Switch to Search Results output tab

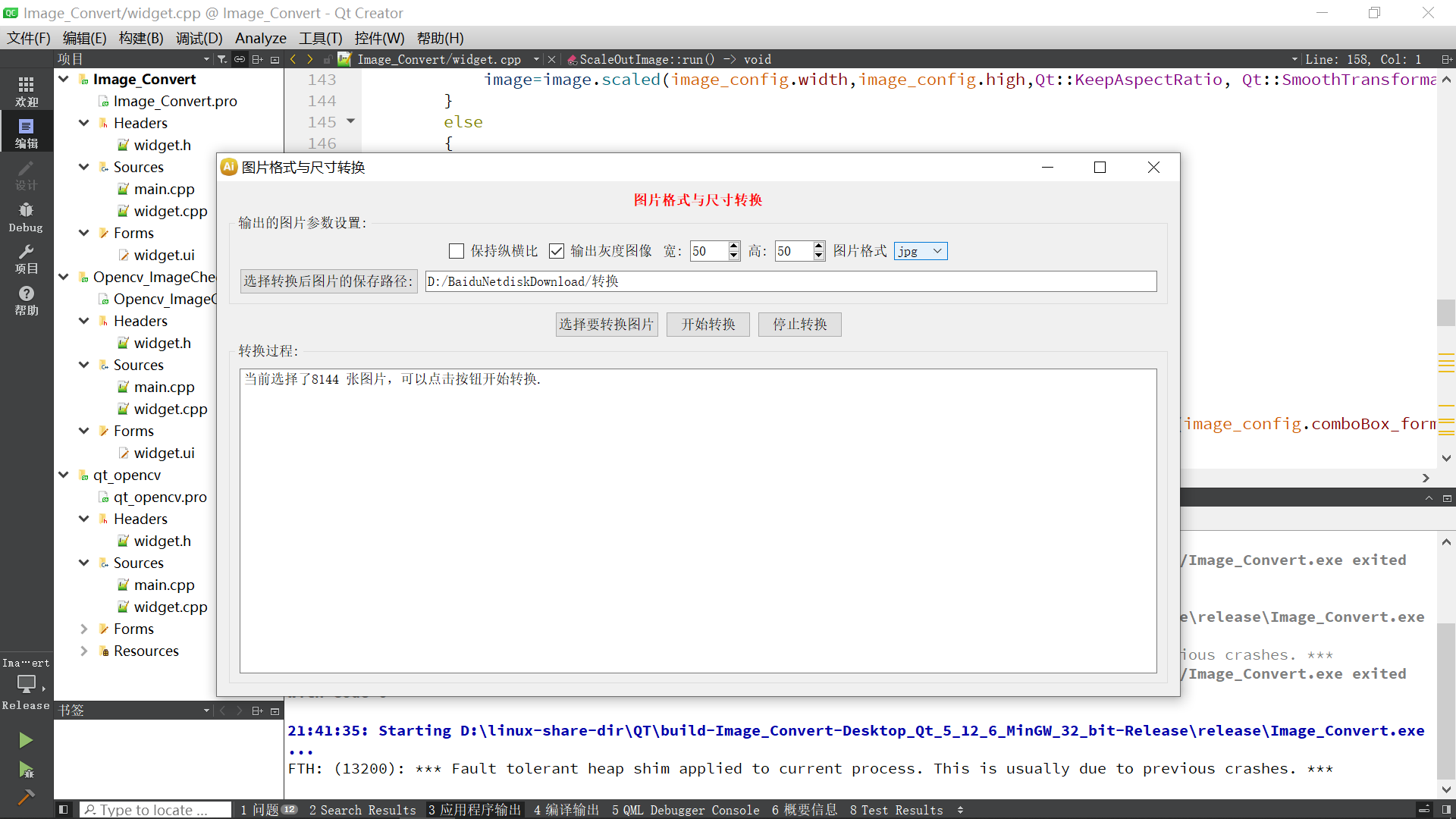(362, 810)
